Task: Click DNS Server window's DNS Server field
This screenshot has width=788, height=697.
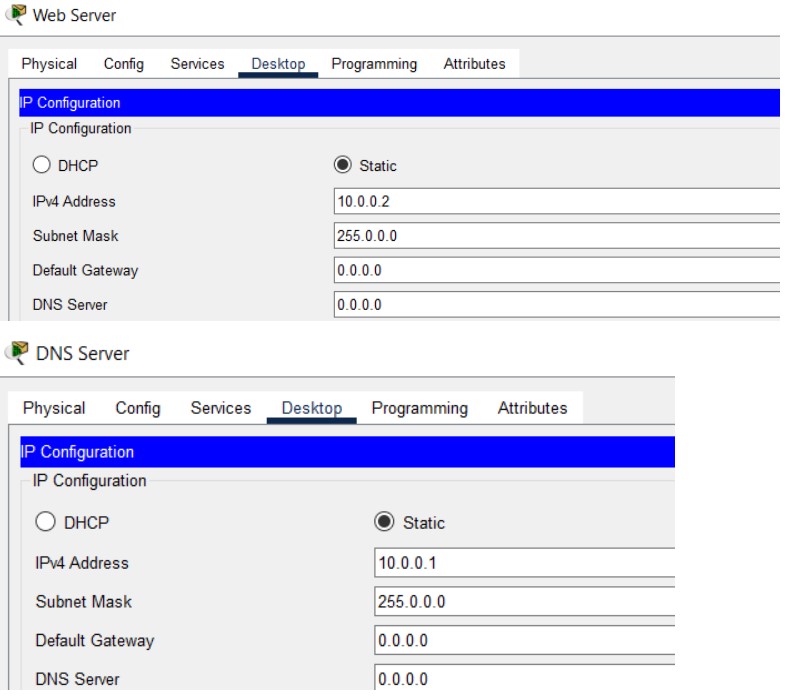Action: [525, 677]
